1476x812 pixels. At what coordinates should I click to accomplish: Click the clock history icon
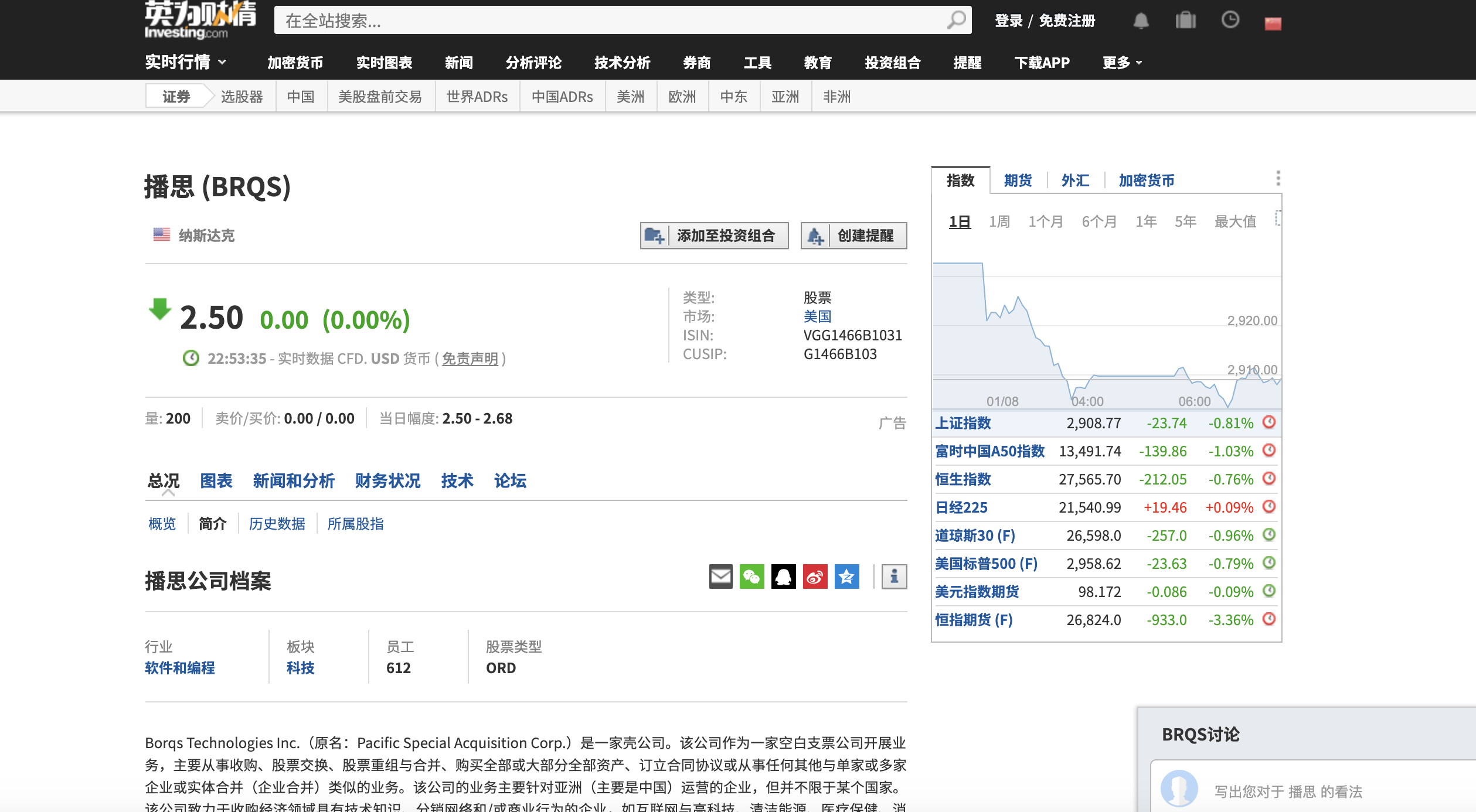(x=1230, y=20)
